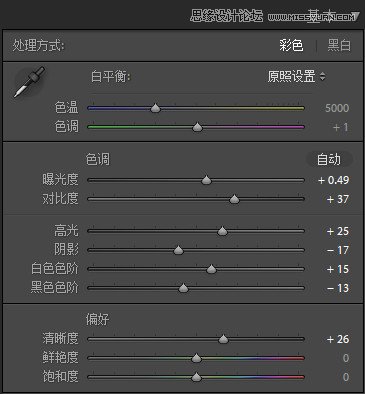Click the 色温 slider handle

pos(155,108)
